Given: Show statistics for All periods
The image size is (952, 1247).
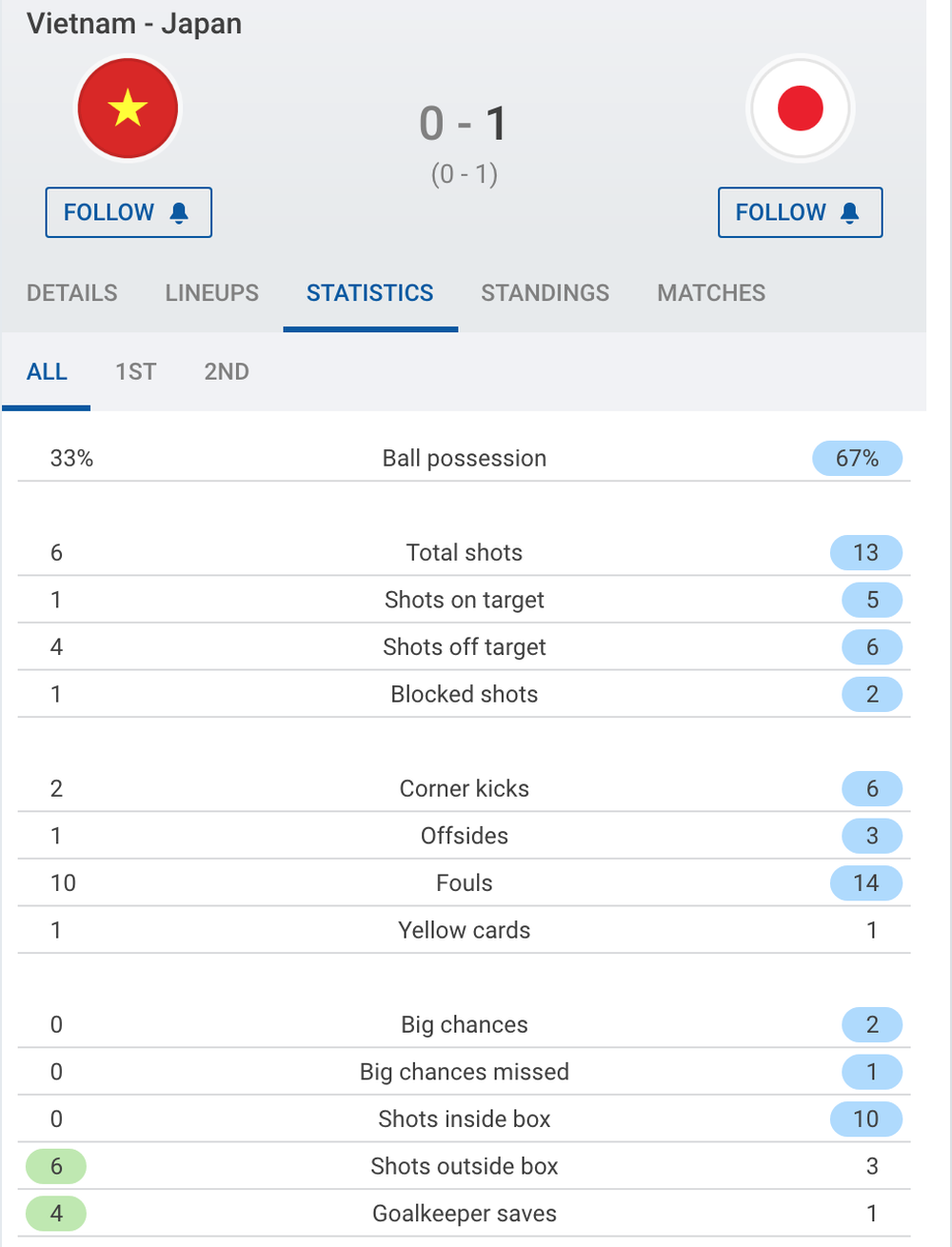Looking at the screenshot, I should pyautogui.click(x=47, y=372).
